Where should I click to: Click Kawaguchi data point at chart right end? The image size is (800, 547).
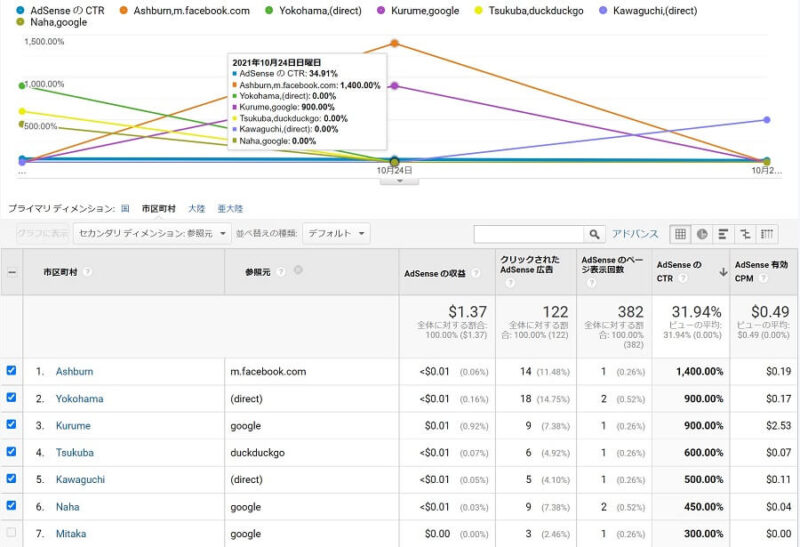(767, 119)
